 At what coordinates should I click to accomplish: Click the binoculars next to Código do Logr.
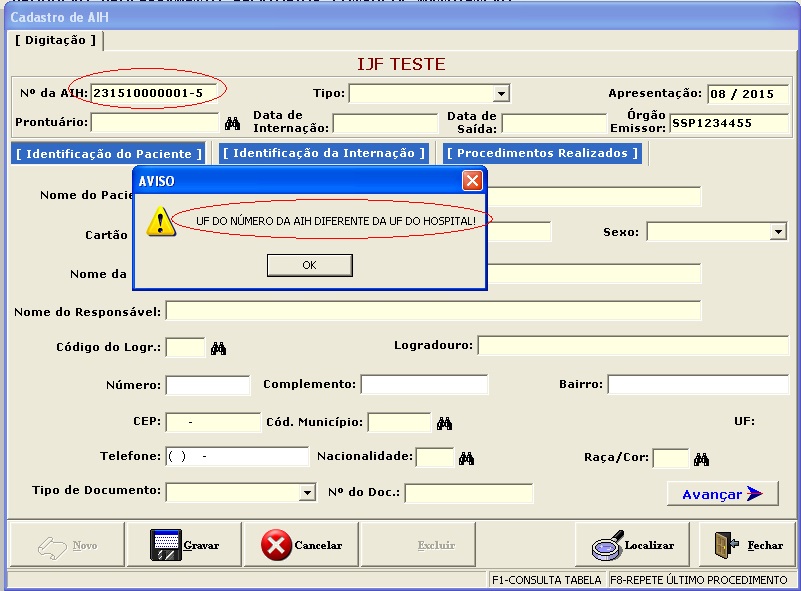[219, 347]
